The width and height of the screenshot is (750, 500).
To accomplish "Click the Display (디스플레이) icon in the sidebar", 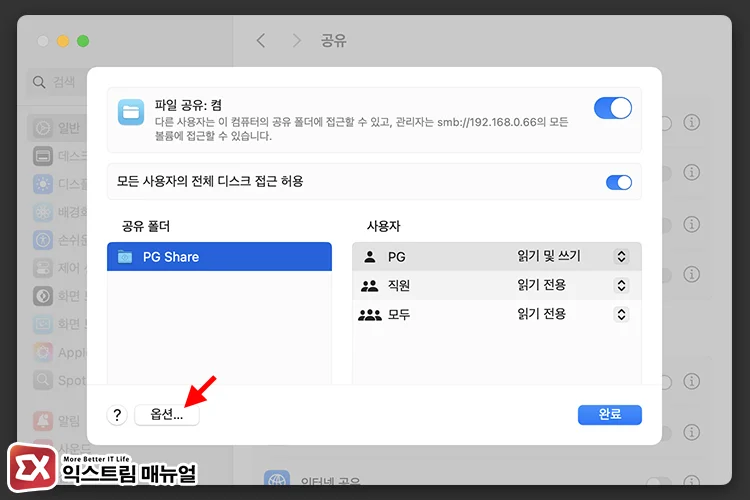I will click(43, 184).
